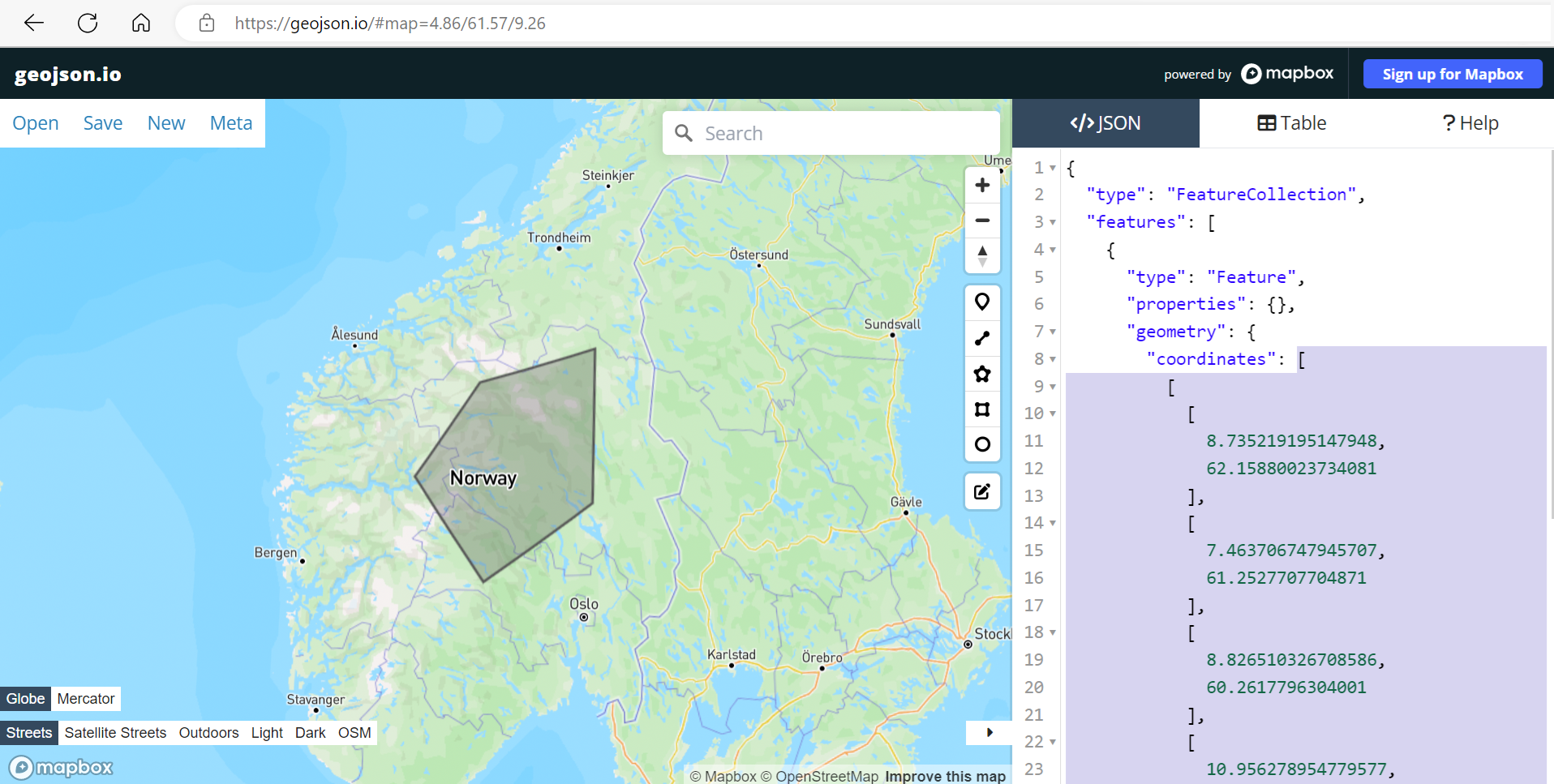Select the Dark base layer

coord(310,733)
